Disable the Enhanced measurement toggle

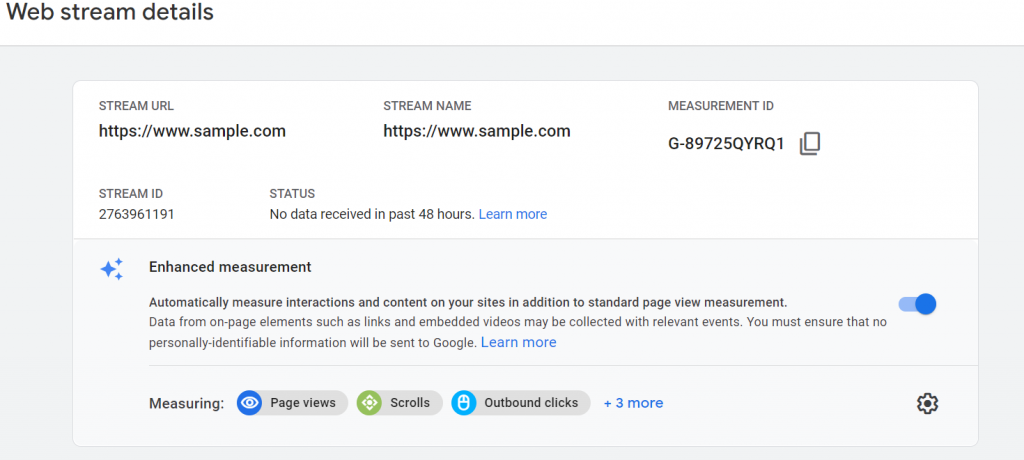(918, 304)
